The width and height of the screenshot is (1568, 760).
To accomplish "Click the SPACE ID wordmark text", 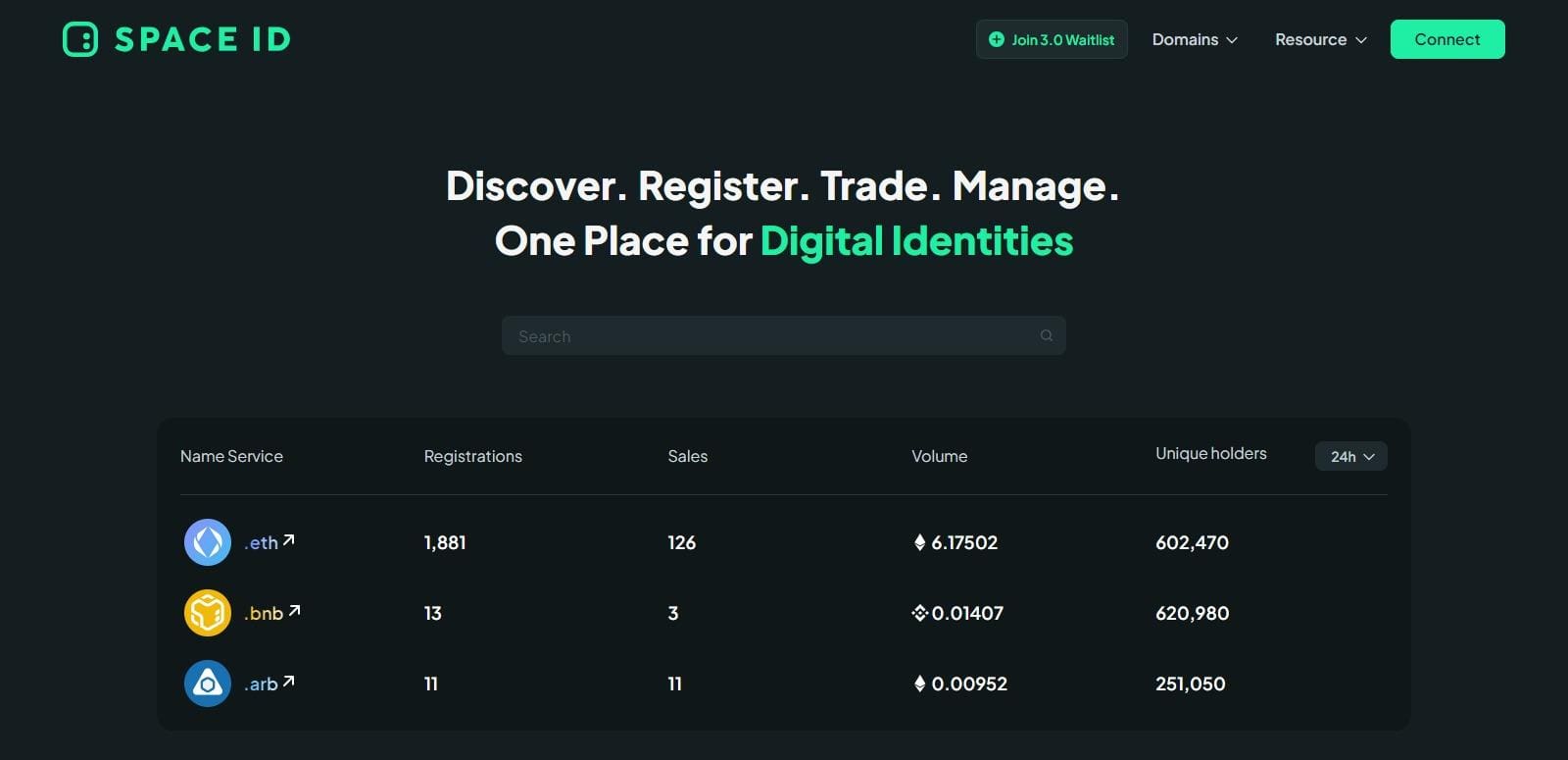I will 203,39.
